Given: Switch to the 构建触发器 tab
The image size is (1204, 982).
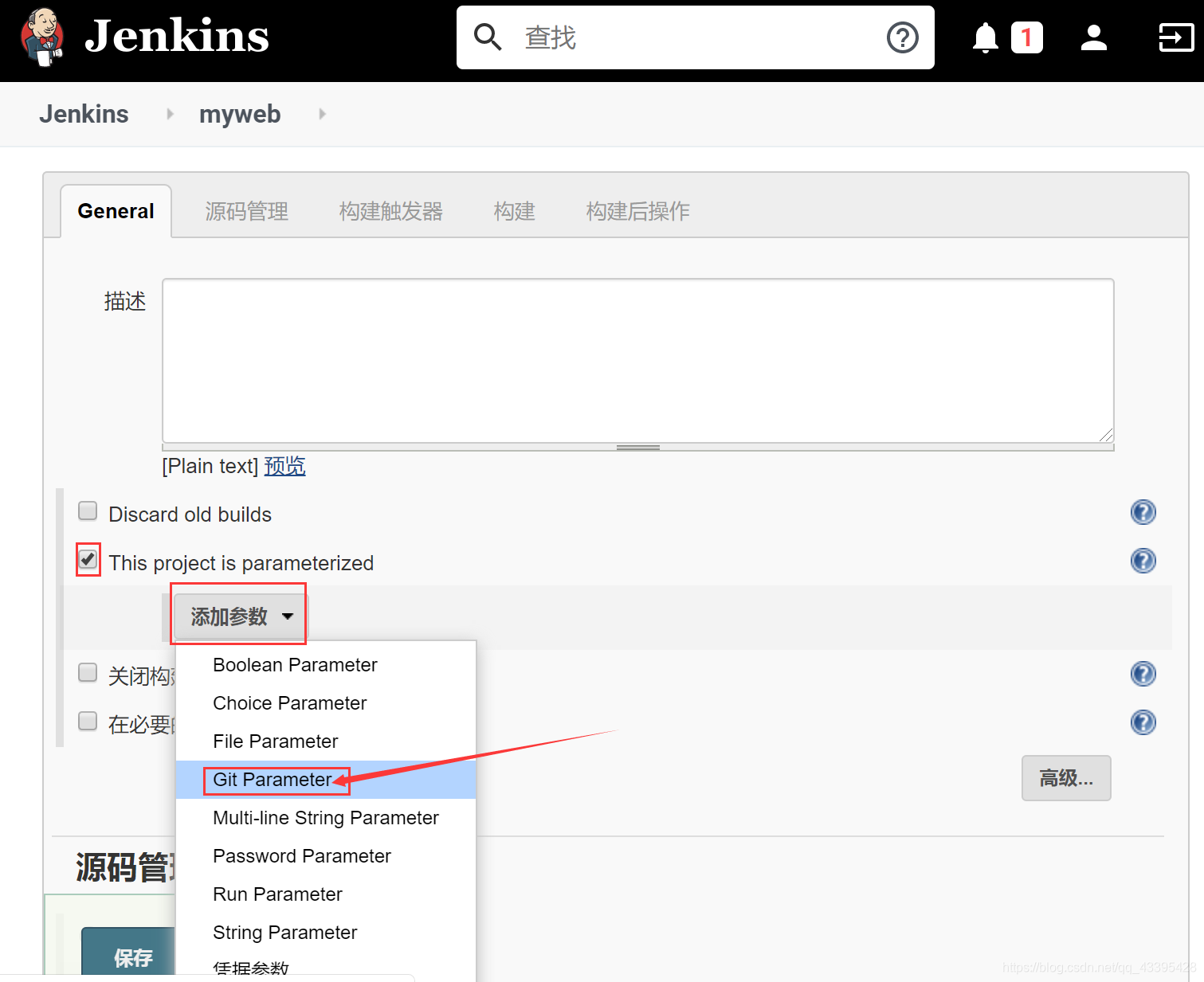Looking at the screenshot, I should [x=390, y=211].
